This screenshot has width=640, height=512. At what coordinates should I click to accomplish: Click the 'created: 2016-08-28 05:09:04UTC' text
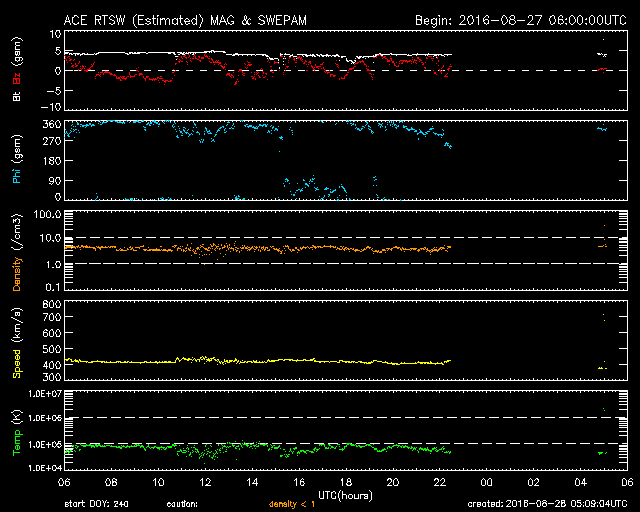pos(547,504)
